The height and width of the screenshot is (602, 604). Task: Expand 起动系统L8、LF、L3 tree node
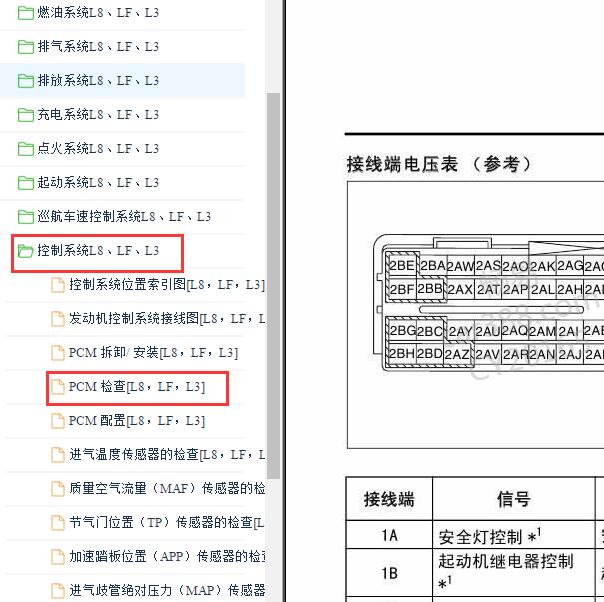(x=98, y=183)
